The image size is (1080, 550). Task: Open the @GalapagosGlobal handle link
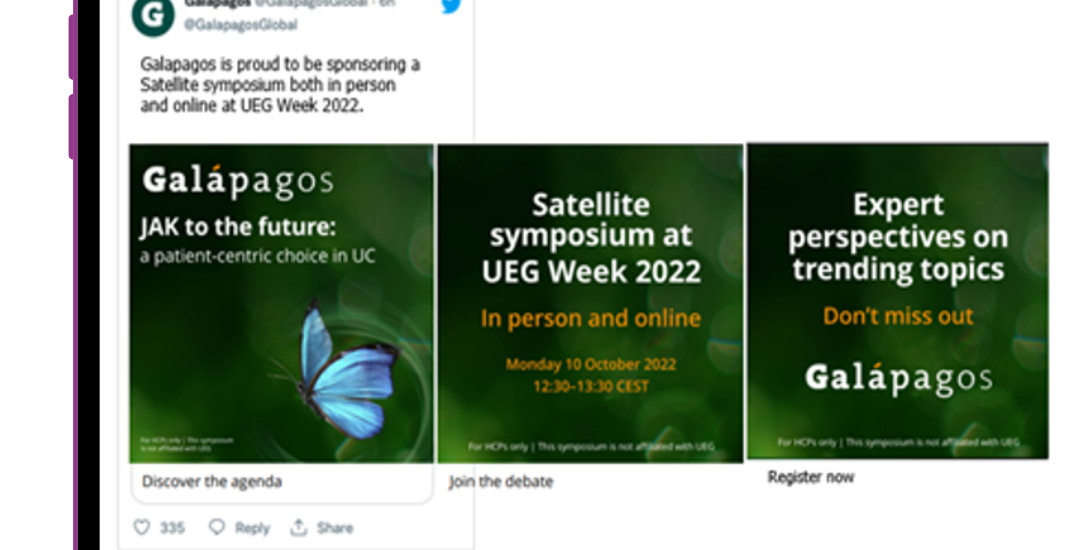tap(240, 25)
